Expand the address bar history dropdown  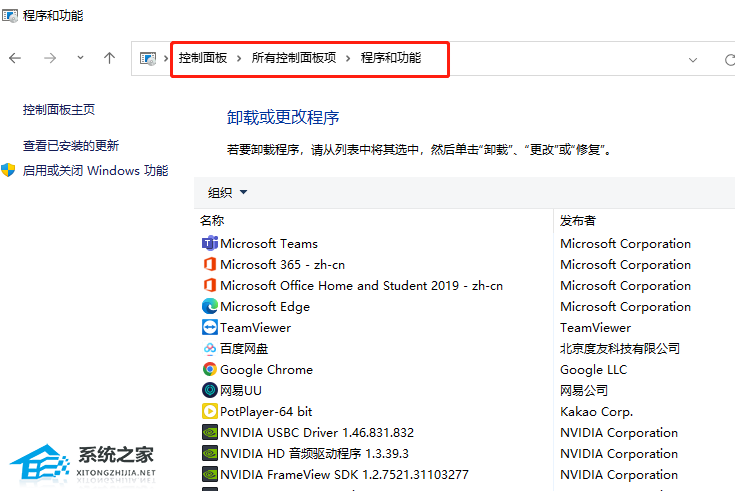693,59
